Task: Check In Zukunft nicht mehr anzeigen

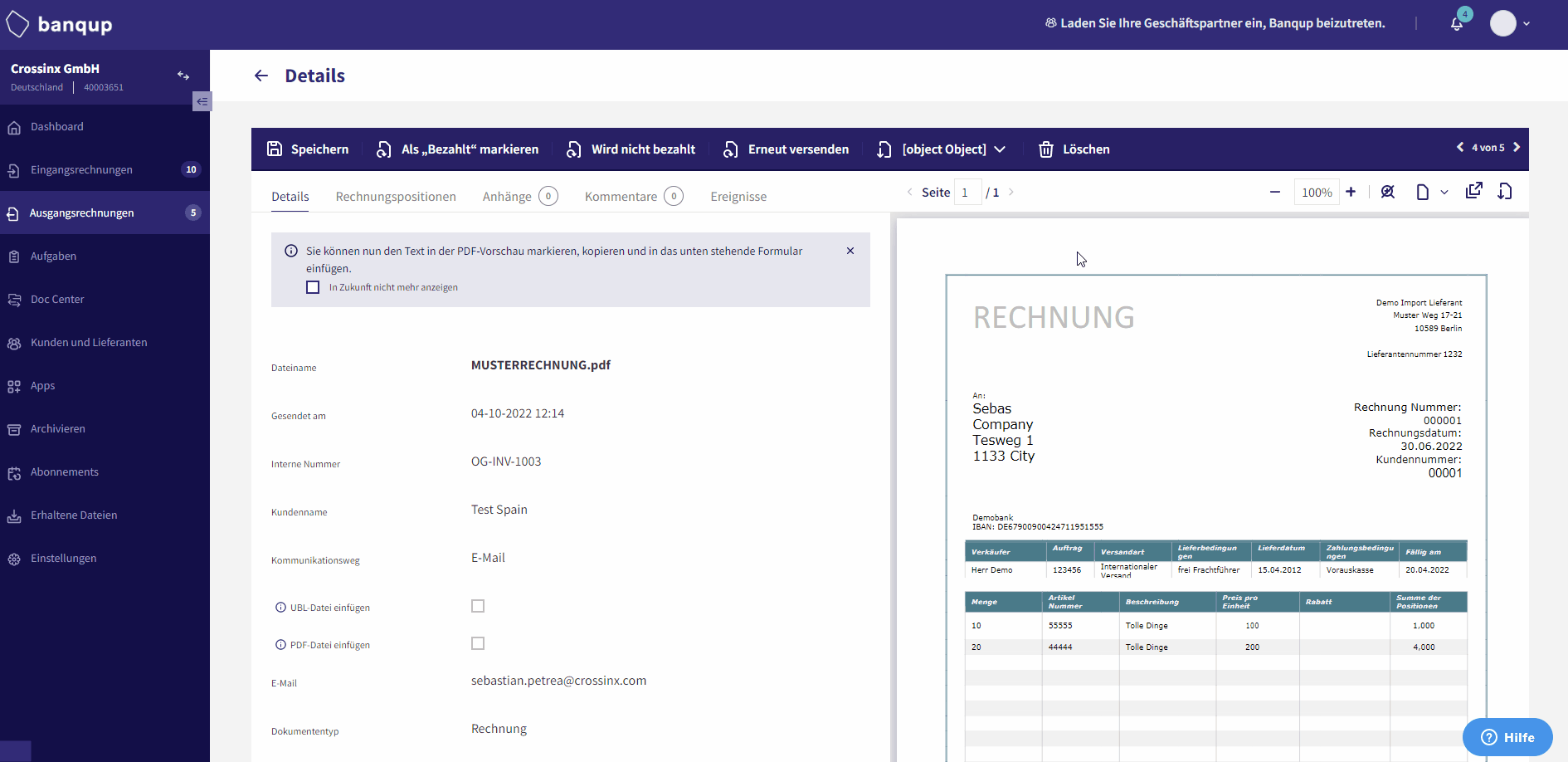Action: click(313, 287)
